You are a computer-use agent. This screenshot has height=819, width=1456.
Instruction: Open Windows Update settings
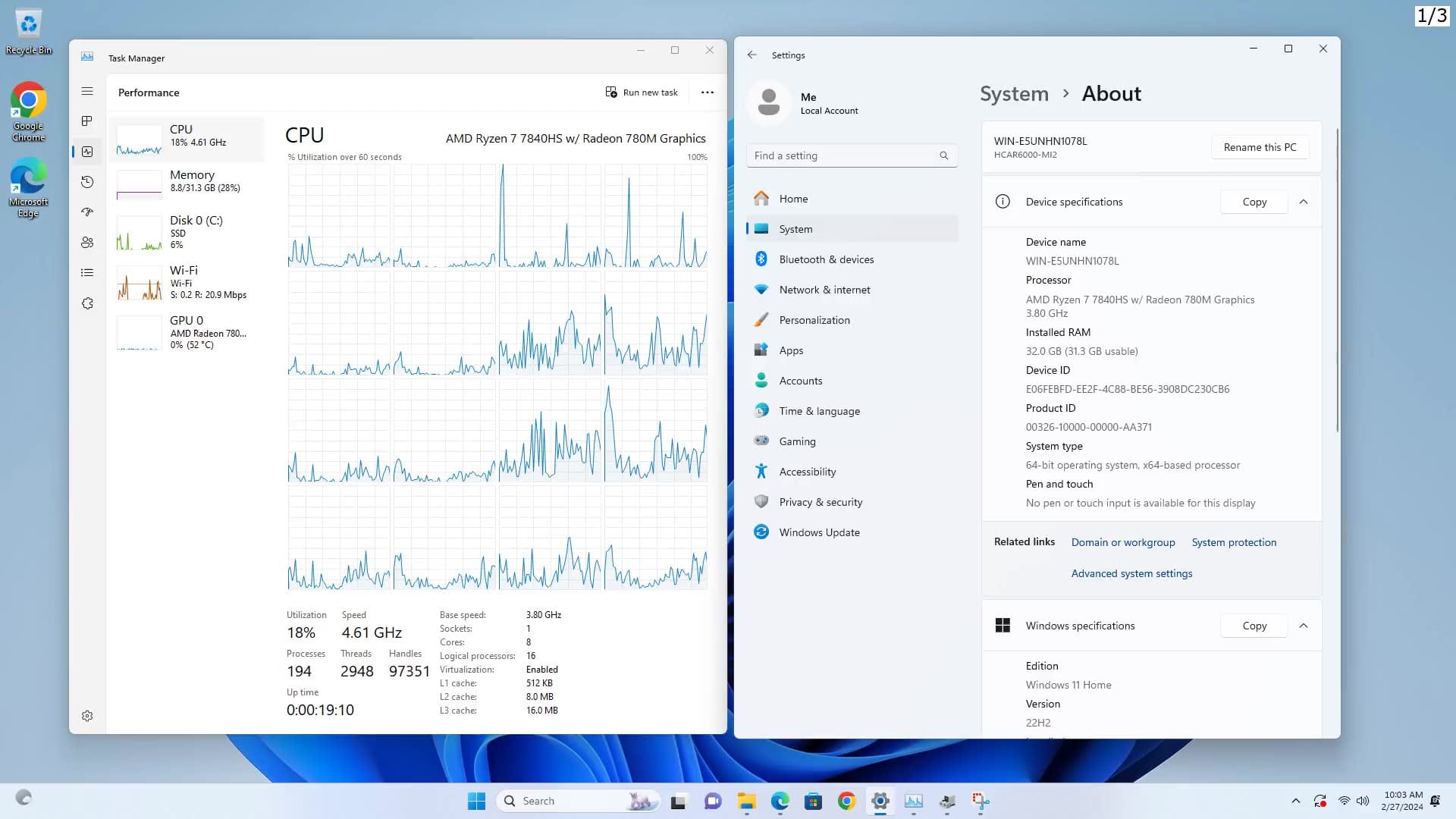coord(852,532)
